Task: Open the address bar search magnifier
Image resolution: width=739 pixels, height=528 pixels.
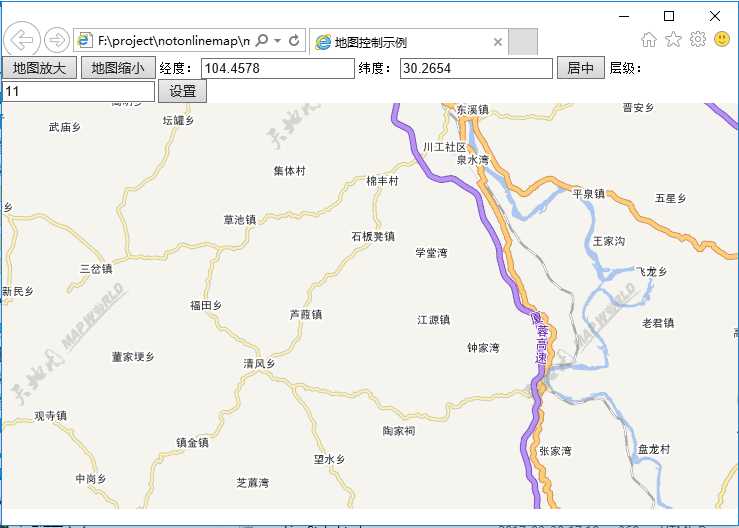Action: point(261,41)
